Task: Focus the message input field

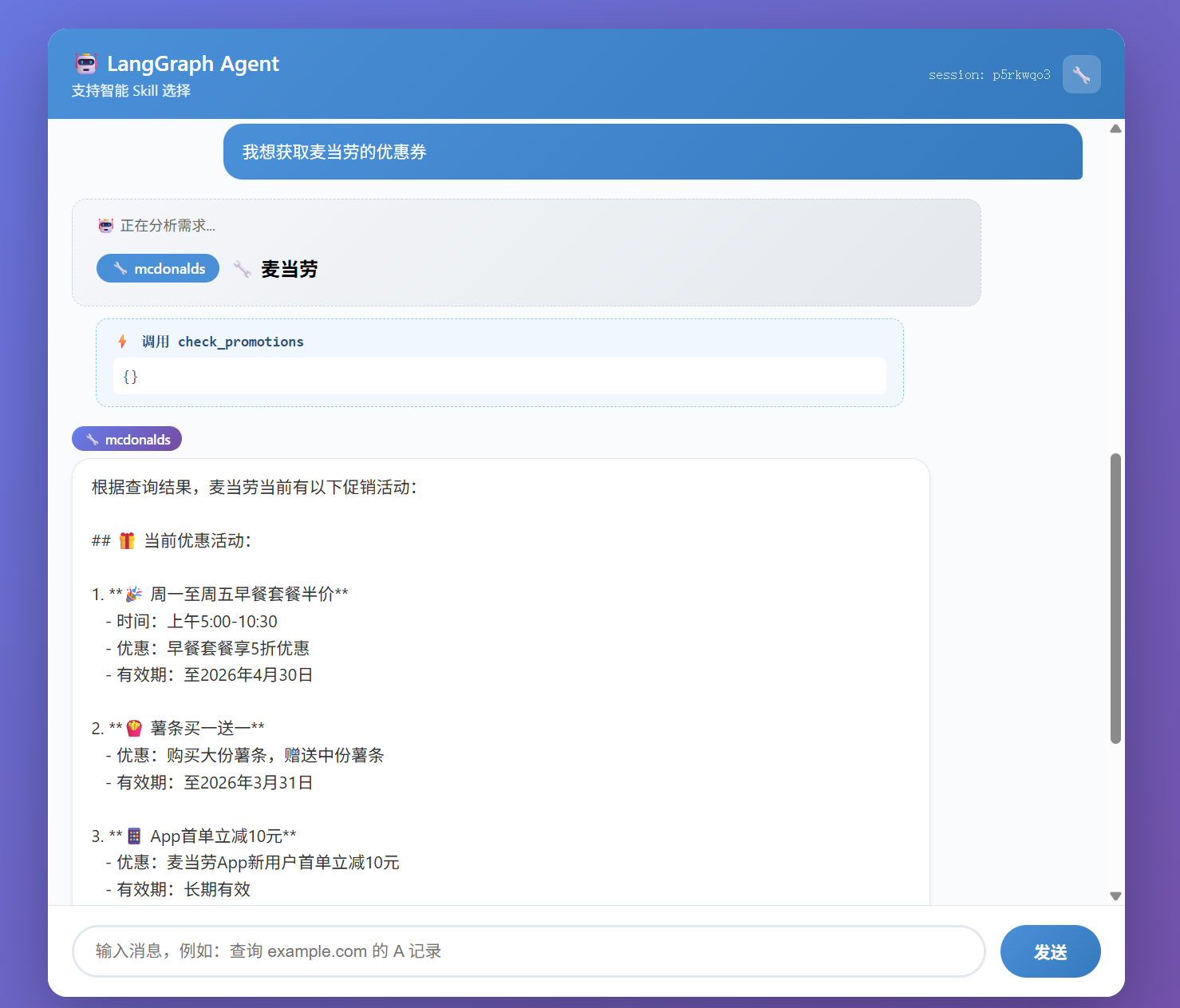Action: tap(528, 951)
